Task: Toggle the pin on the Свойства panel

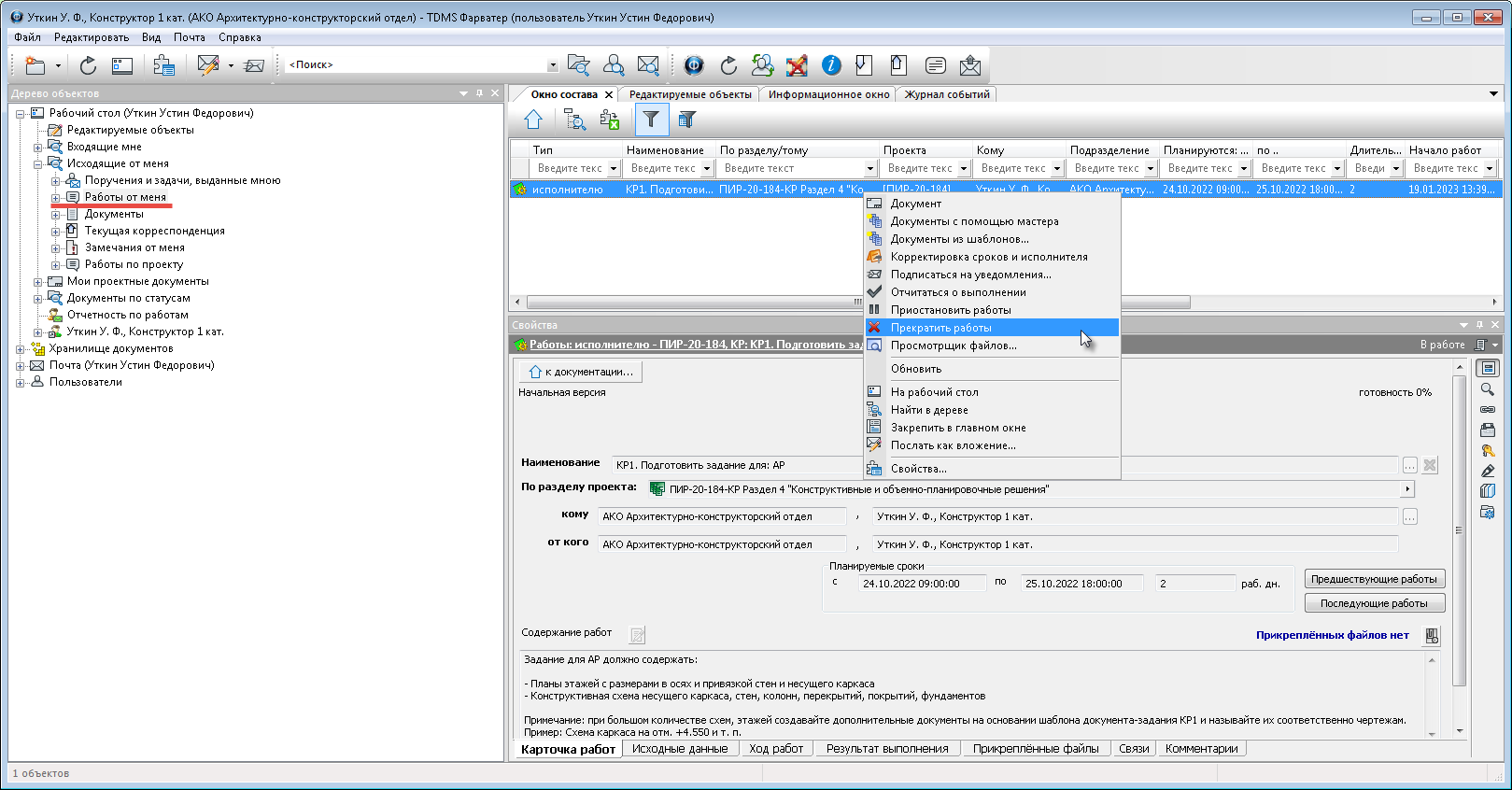Action: click(1479, 325)
